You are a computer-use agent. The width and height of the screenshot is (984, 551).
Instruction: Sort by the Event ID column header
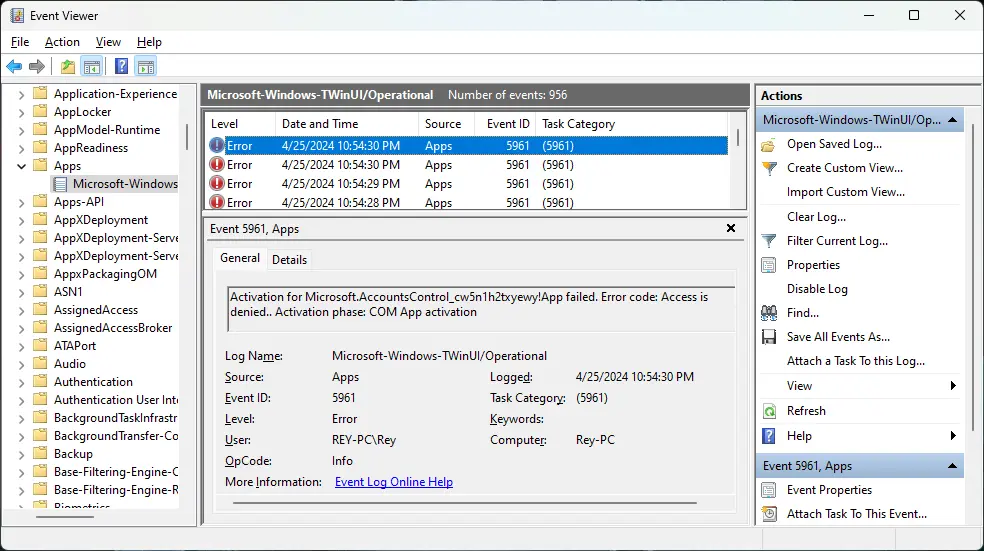[x=505, y=124]
